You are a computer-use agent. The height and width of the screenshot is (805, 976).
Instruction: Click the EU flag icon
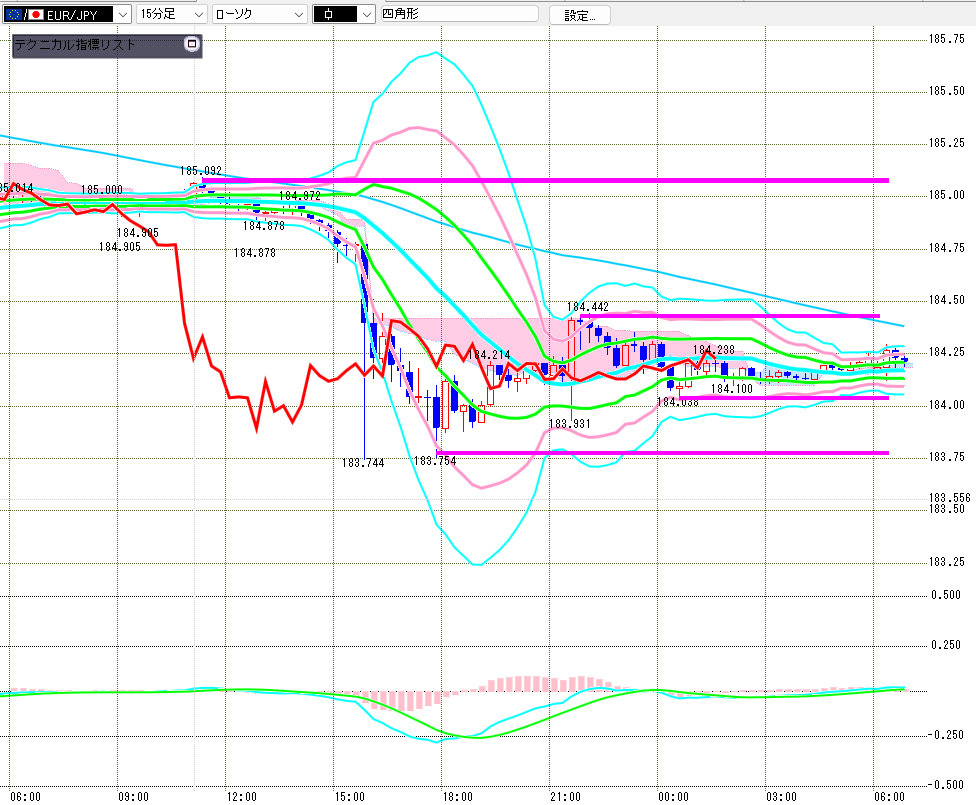pos(14,14)
